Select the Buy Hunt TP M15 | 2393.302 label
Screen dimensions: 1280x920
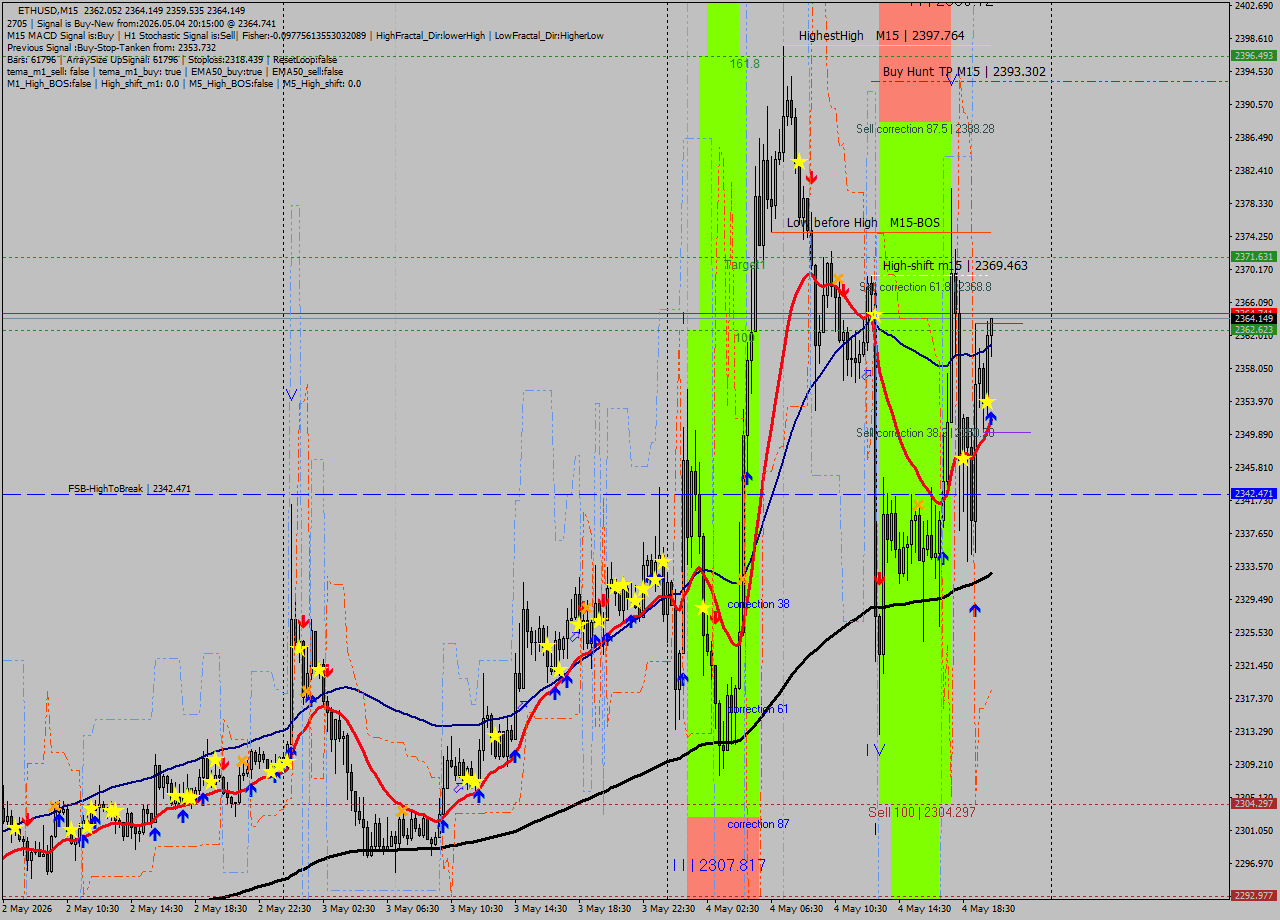[962, 71]
